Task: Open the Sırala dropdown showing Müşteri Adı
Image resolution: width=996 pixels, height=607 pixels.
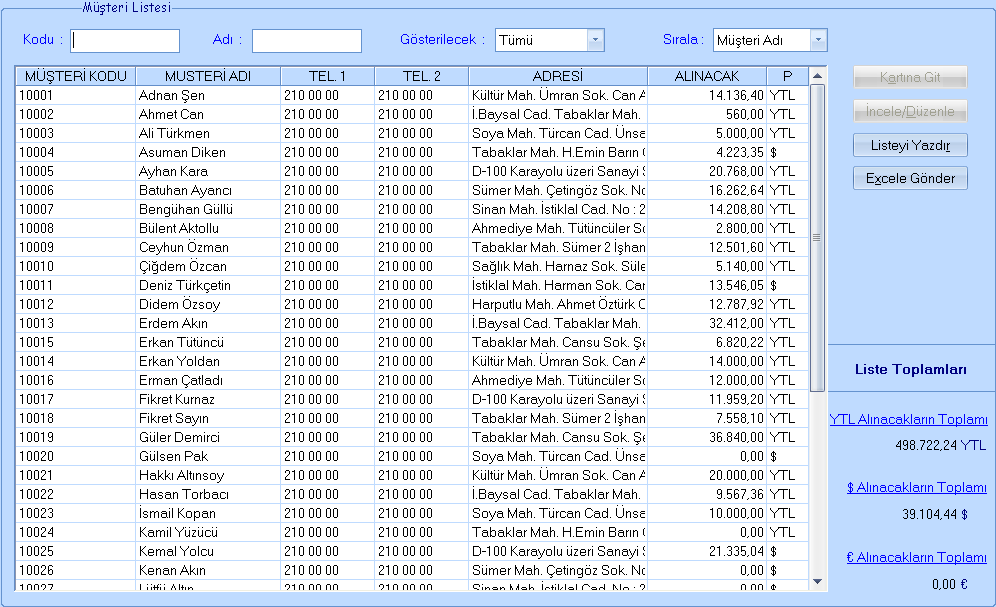Action: coord(818,40)
